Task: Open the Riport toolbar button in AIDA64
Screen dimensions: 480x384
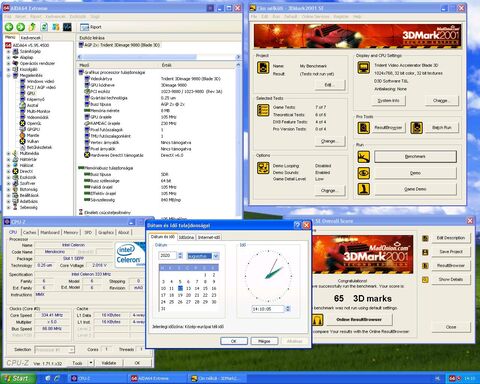Action: coord(91,27)
